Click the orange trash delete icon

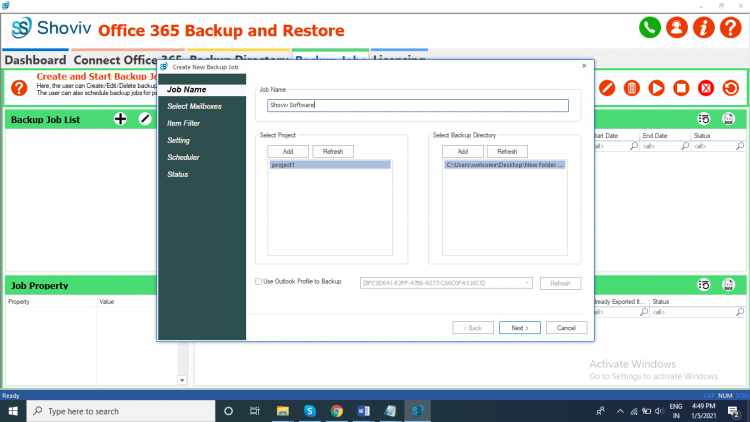coord(631,88)
